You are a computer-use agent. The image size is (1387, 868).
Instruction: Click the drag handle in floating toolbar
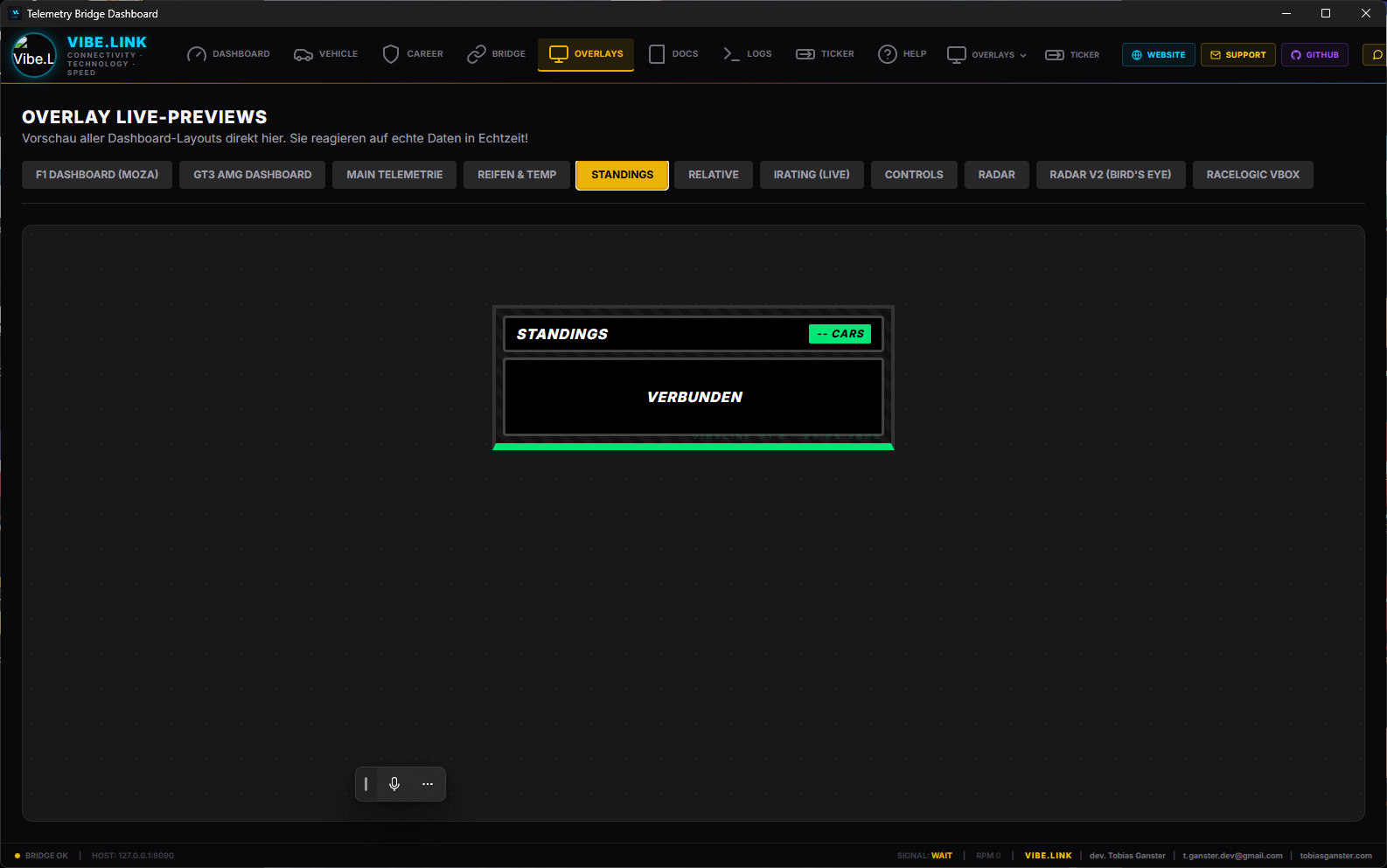click(x=366, y=784)
